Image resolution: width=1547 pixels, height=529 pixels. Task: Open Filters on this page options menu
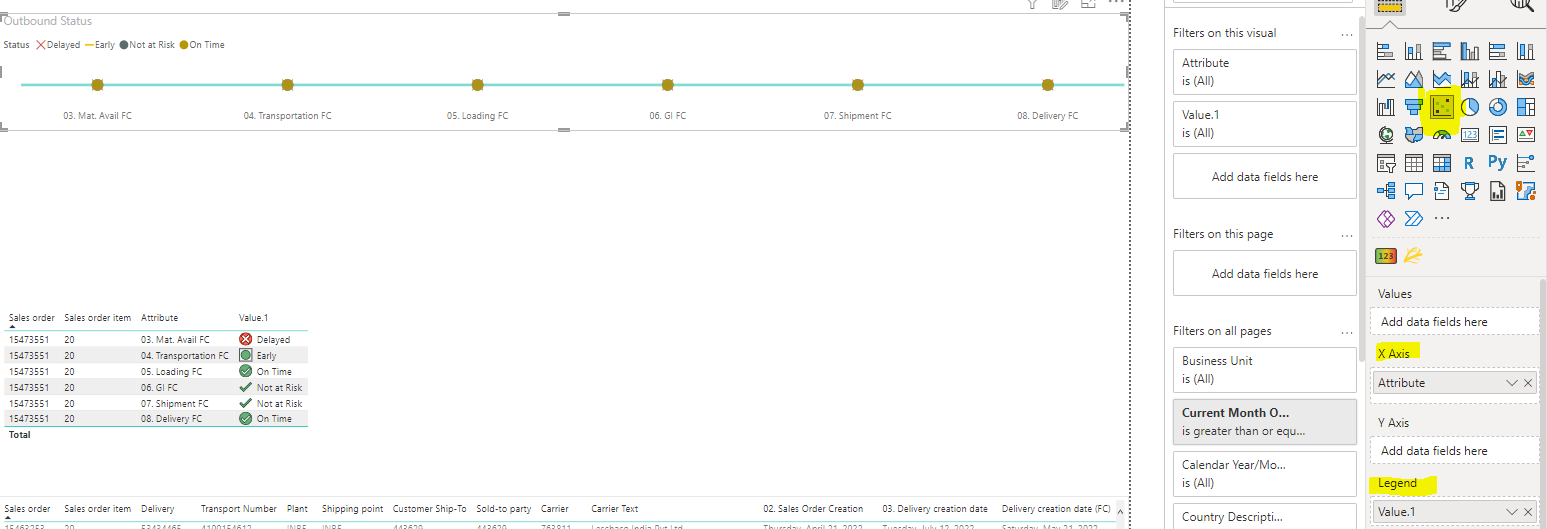pos(1347,235)
